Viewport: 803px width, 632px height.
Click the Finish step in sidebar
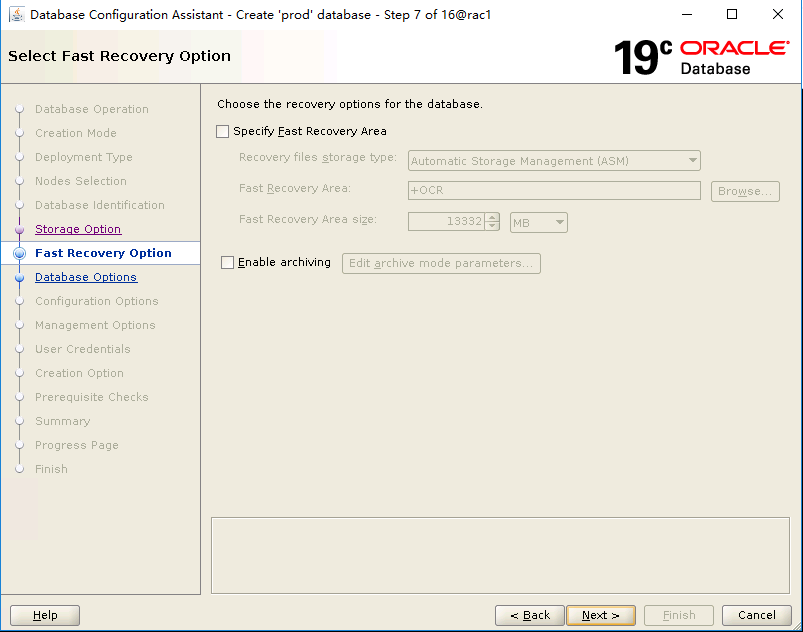tap(51, 469)
